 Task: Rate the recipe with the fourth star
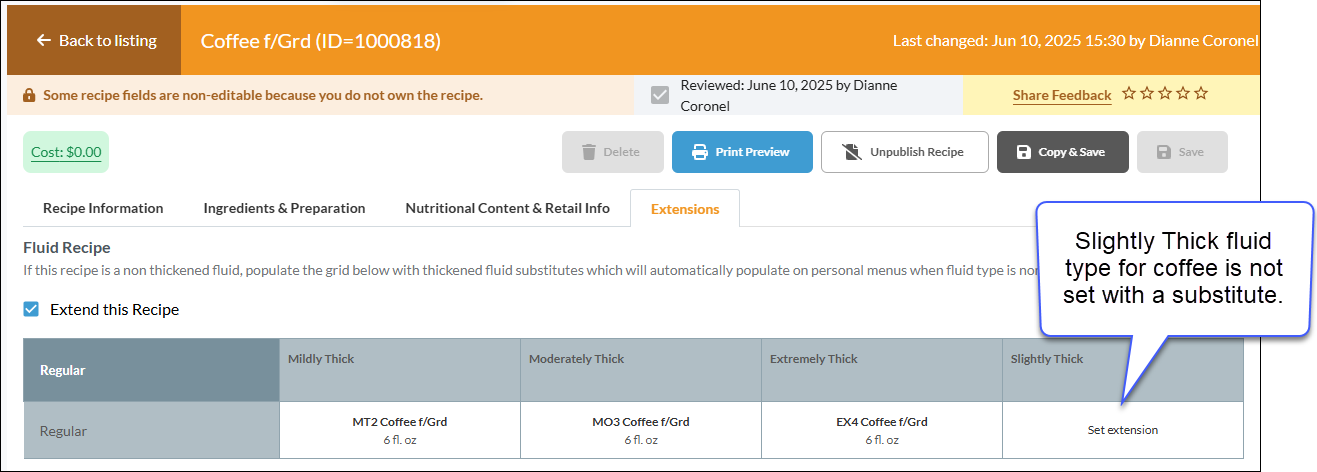pos(1183,94)
